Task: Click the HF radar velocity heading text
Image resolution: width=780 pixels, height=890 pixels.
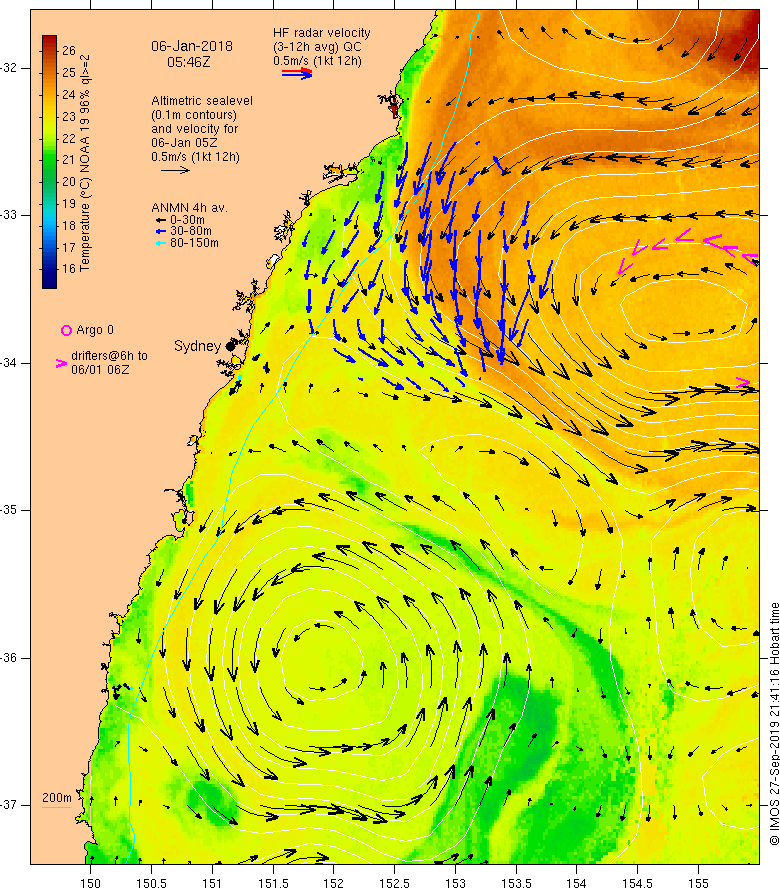Action: 322,33
